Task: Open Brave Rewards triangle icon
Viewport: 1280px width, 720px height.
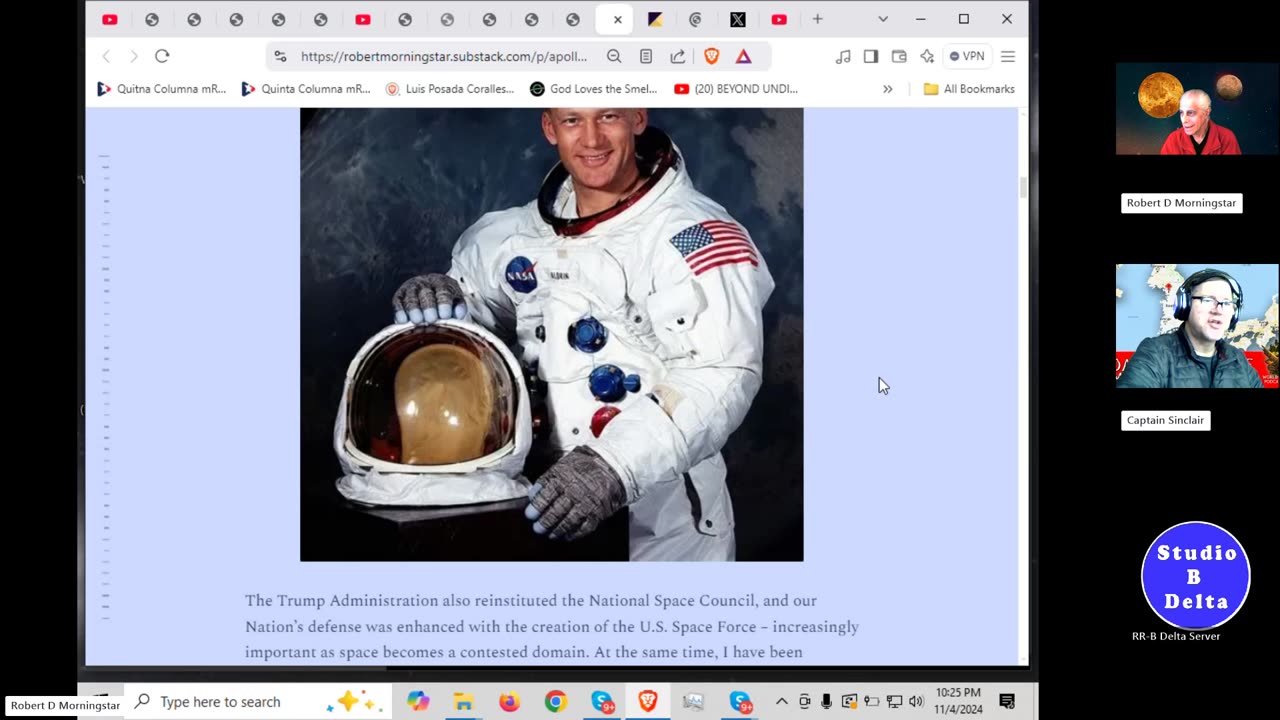Action: pyautogui.click(x=743, y=56)
